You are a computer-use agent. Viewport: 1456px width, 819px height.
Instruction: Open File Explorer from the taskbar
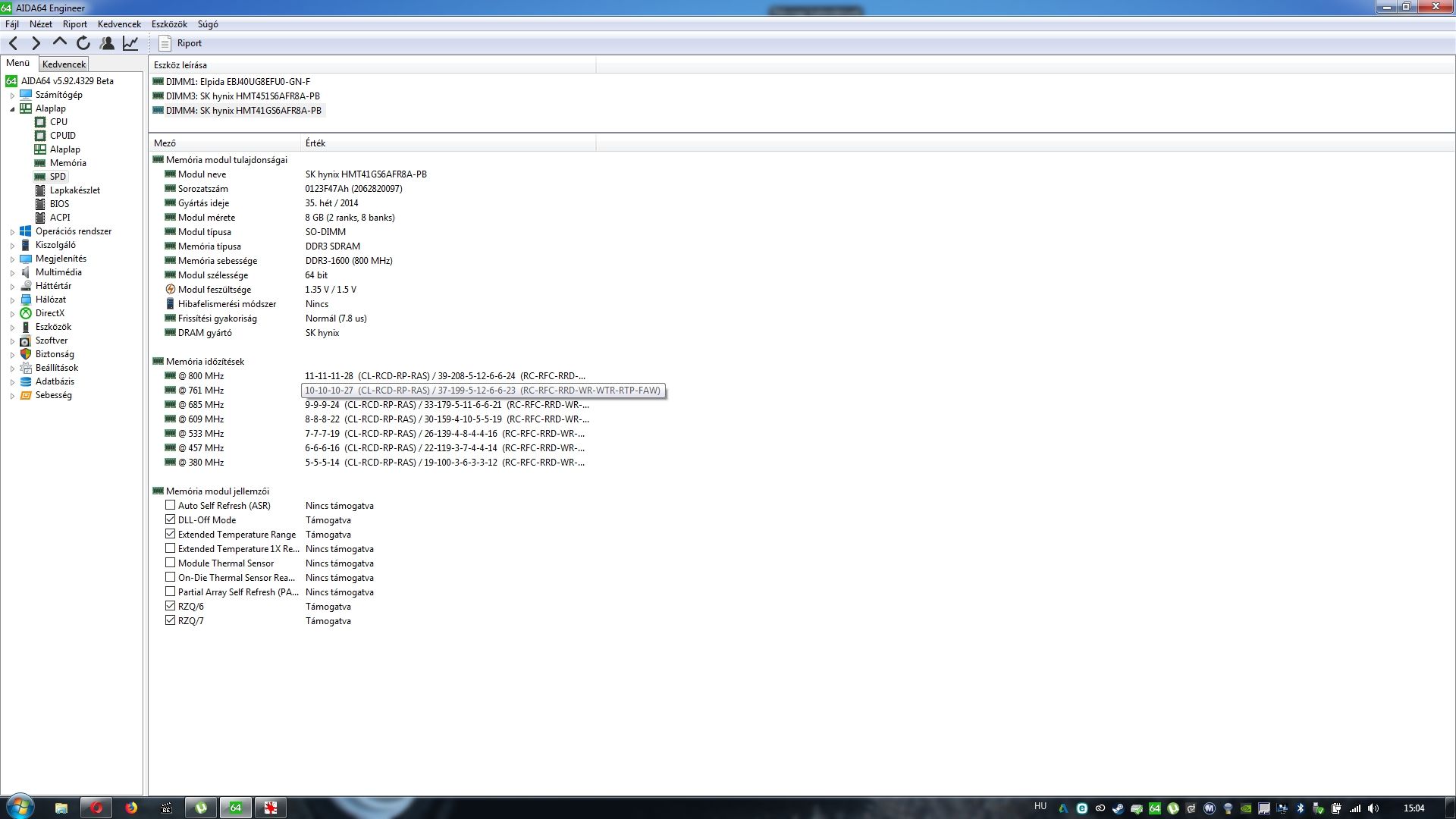[x=61, y=808]
